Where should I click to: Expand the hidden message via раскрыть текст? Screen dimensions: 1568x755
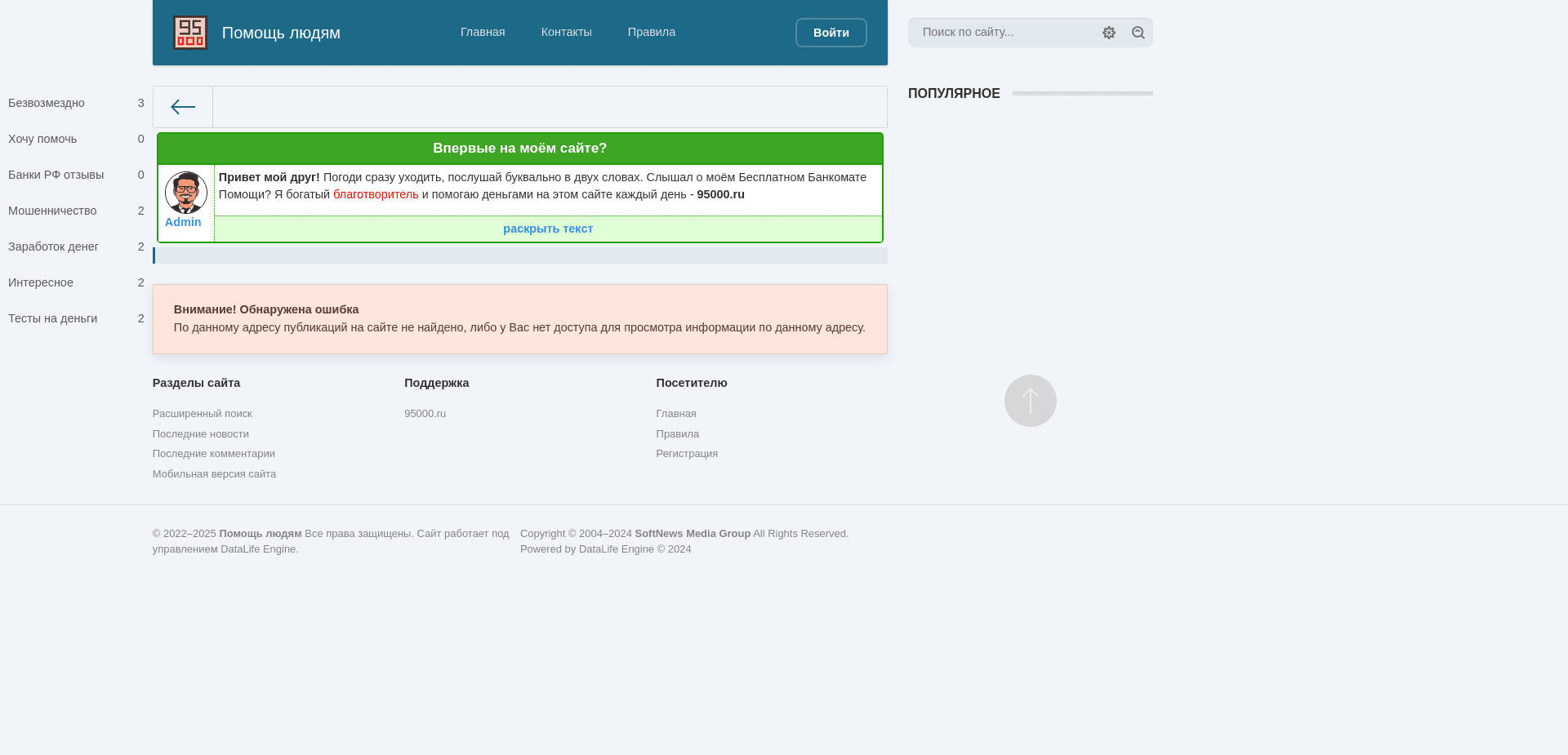548,229
